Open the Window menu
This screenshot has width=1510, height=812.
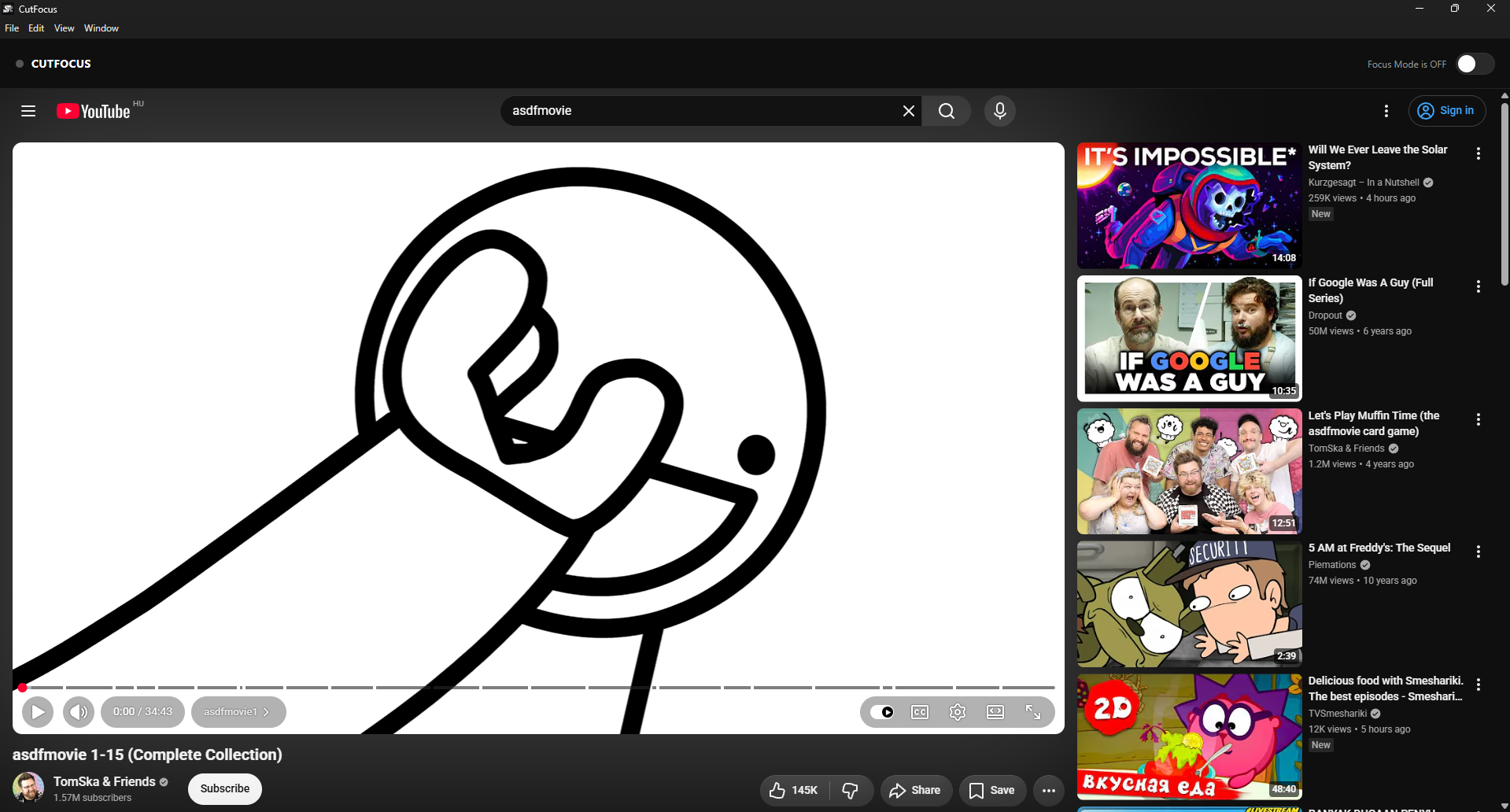point(102,28)
